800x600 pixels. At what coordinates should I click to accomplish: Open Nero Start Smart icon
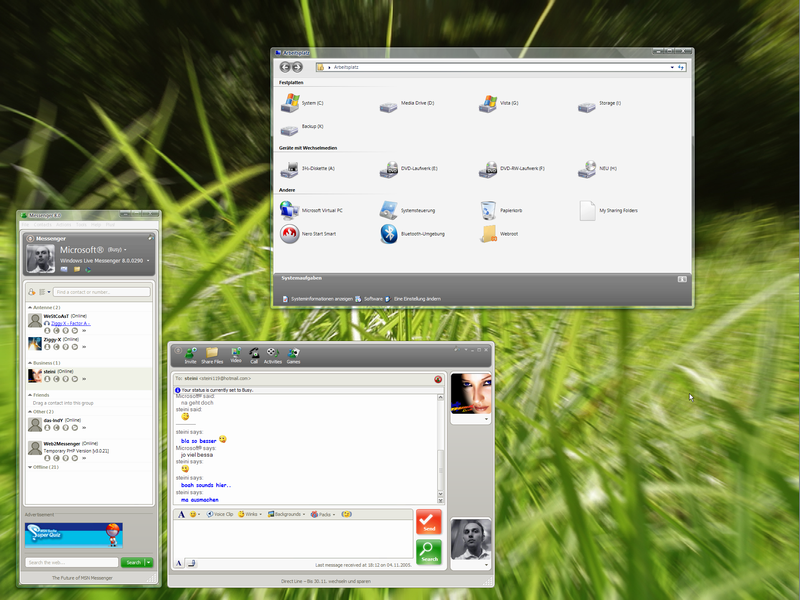(290, 234)
